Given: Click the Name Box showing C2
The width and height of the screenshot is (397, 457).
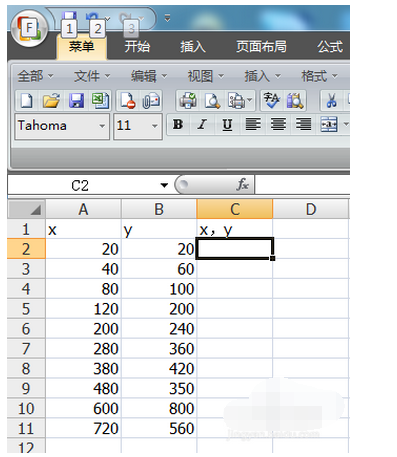Looking at the screenshot, I should coord(80,185).
